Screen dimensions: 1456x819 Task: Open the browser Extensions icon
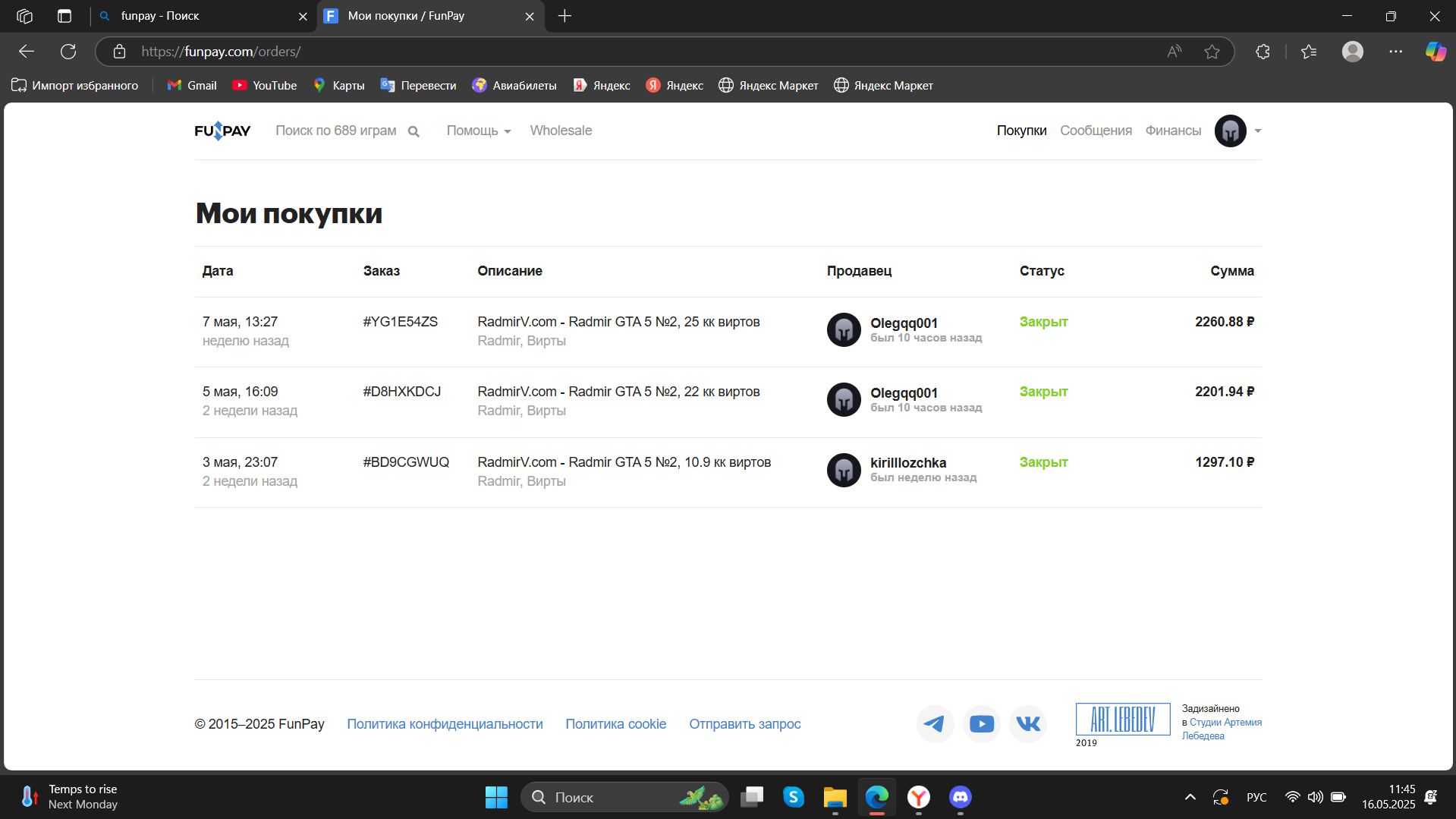click(x=1263, y=52)
